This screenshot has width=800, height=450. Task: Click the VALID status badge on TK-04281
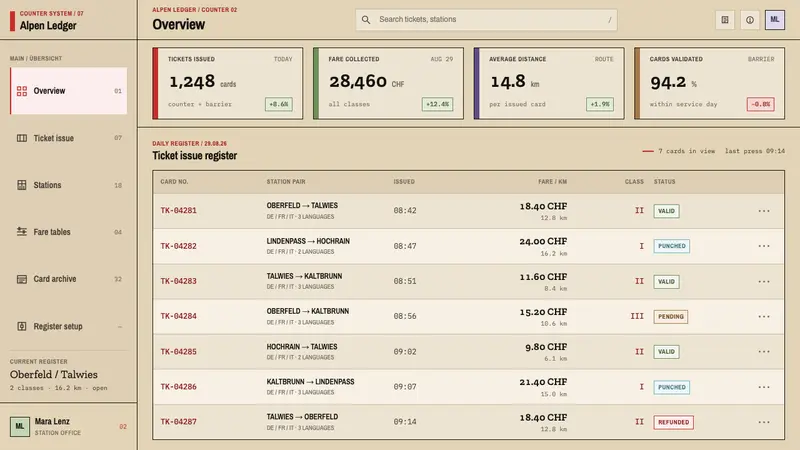click(666, 211)
